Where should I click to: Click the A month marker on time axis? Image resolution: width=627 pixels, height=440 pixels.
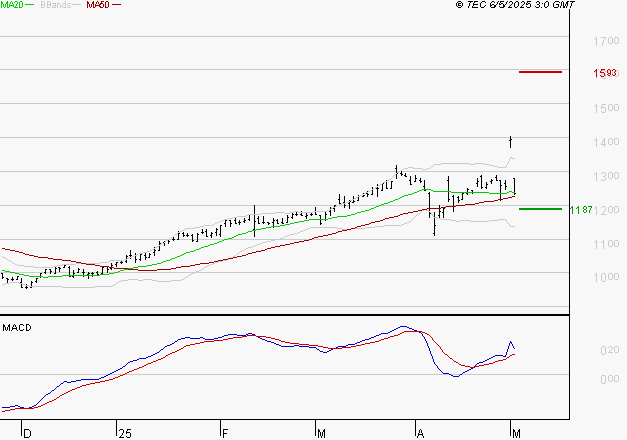point(420,434)
